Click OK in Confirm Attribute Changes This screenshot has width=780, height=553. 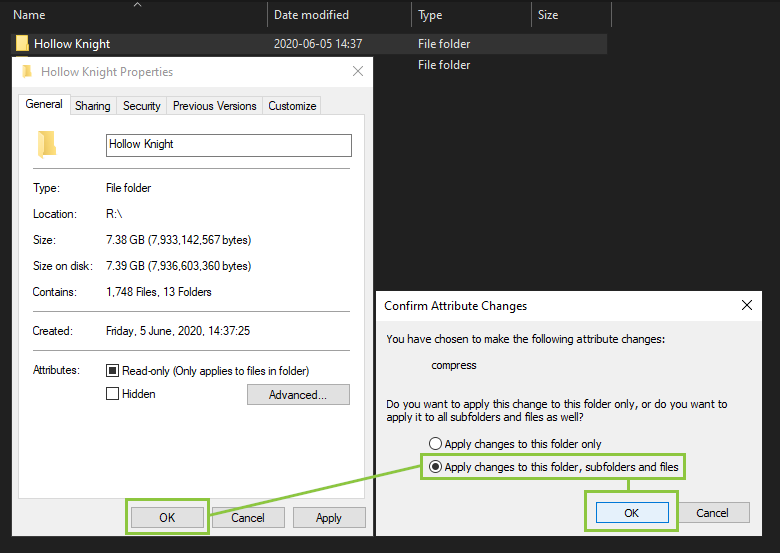click(632, 513)
